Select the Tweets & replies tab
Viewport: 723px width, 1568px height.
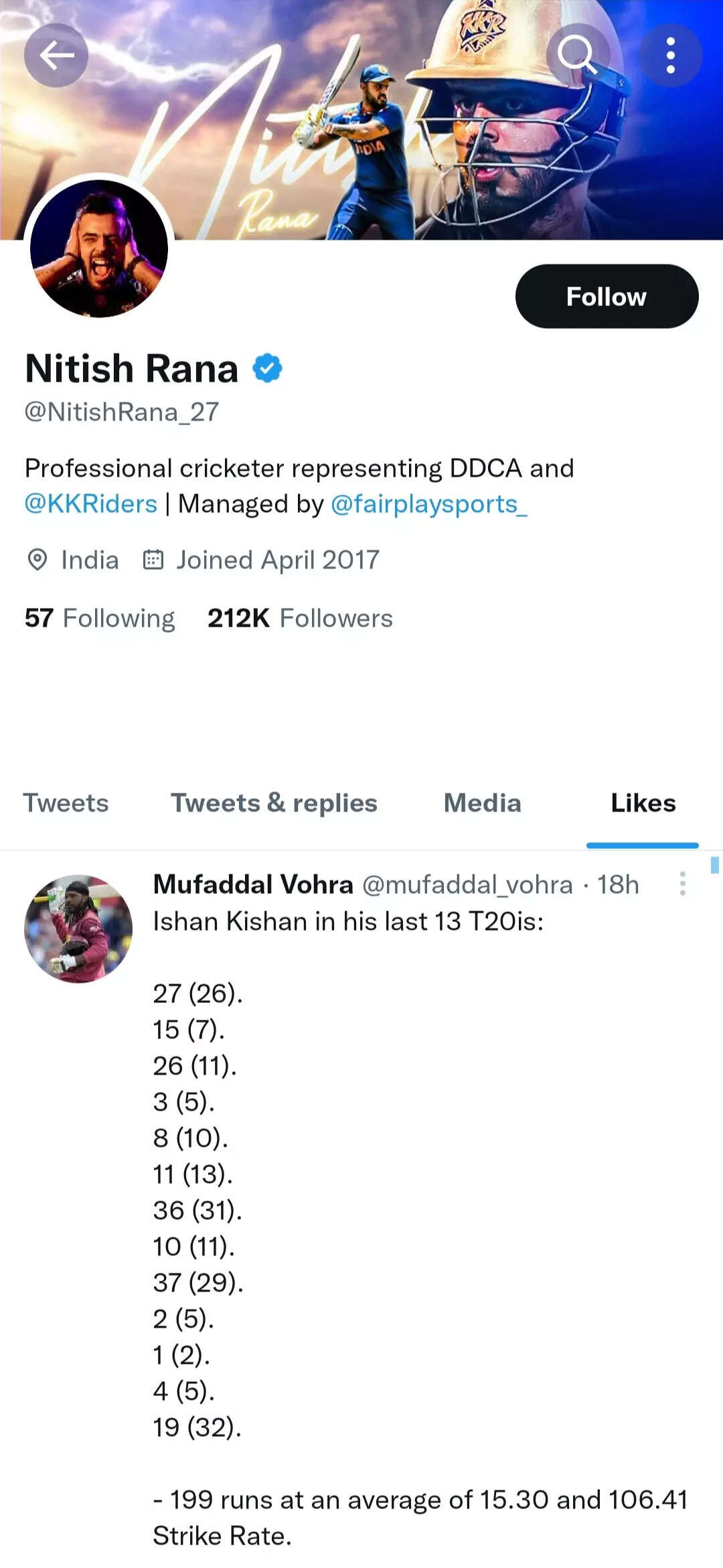(x=273, y=803)
